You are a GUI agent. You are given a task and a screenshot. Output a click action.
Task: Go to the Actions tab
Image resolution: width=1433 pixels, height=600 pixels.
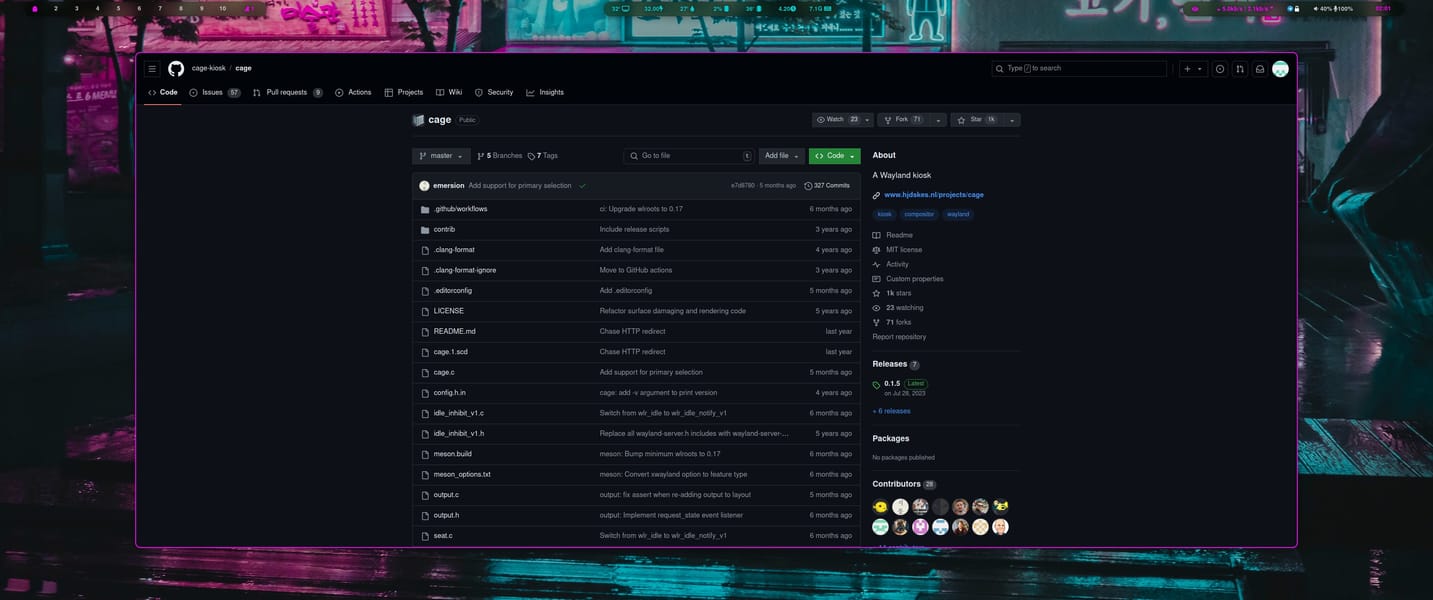[x=353, y=92]
